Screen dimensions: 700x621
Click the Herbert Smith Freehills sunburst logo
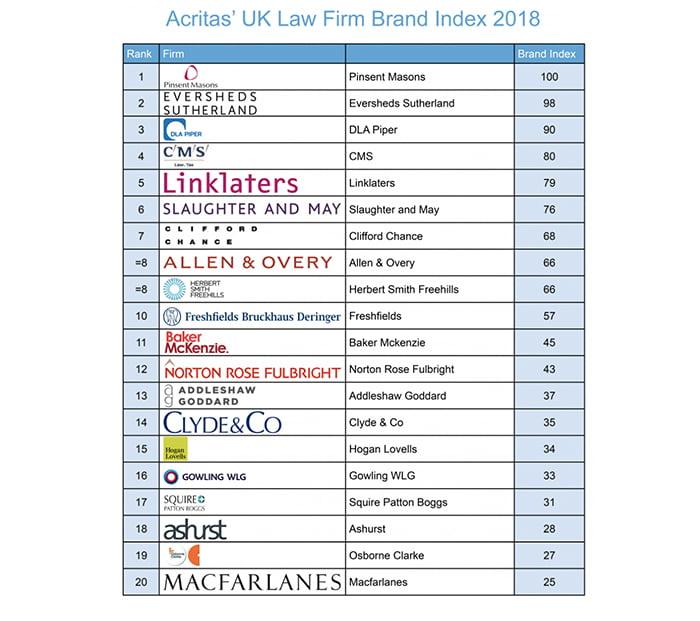tap(193, 289)
